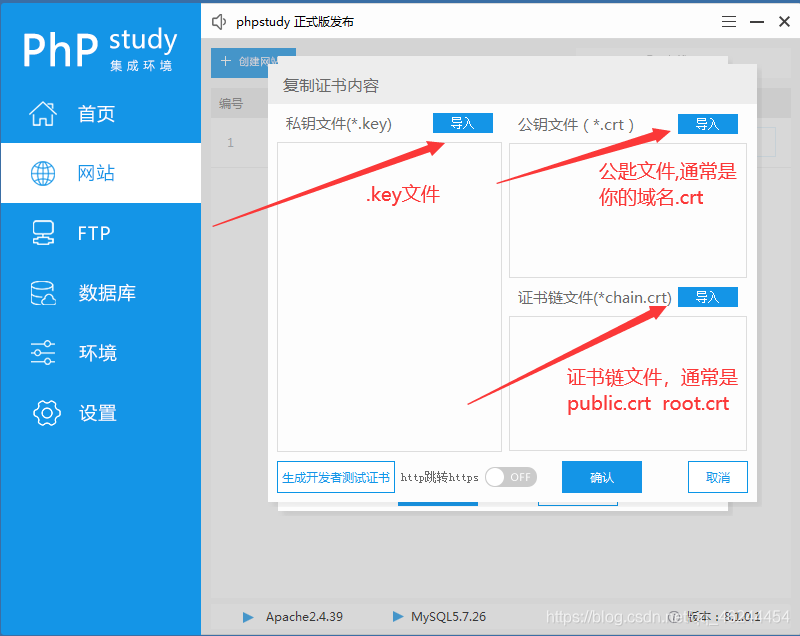Click the environment sliders icon
Viewport: 800px width, 636px height.
43,352
